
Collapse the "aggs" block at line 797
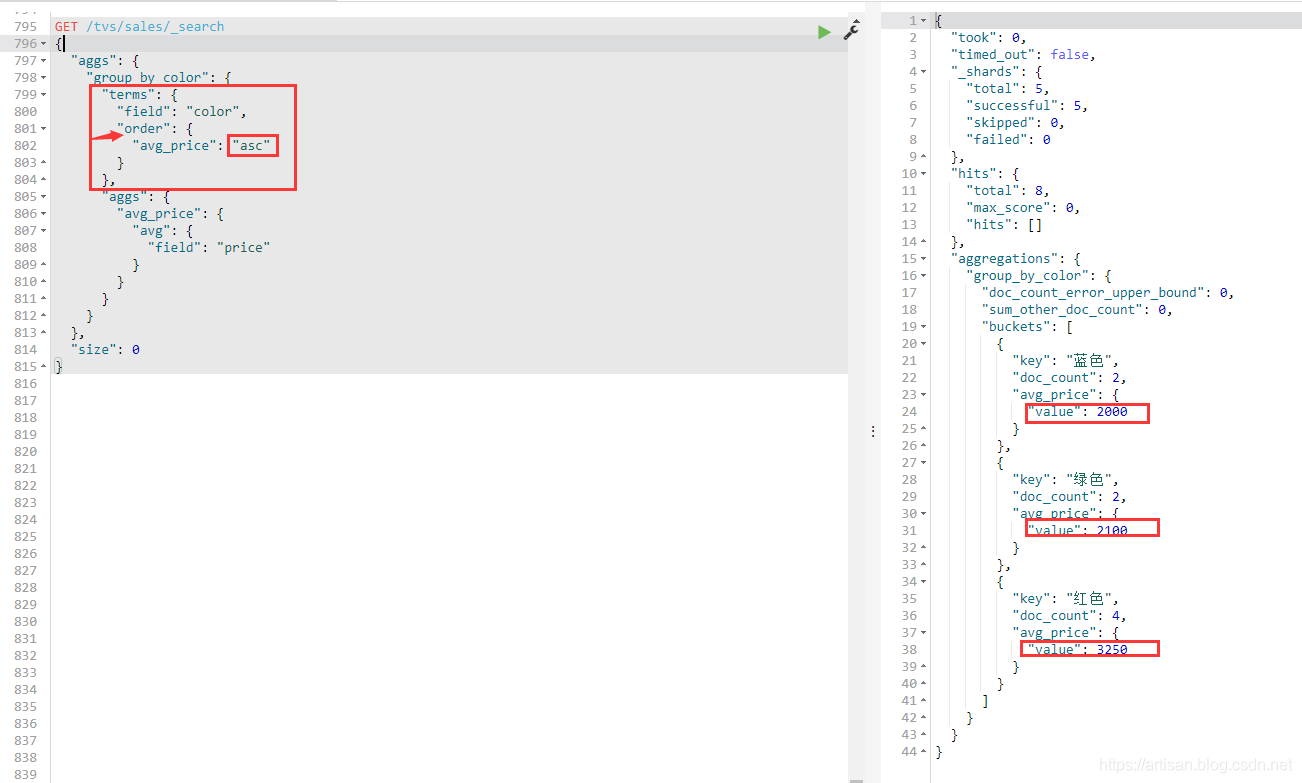click(44, 61)
